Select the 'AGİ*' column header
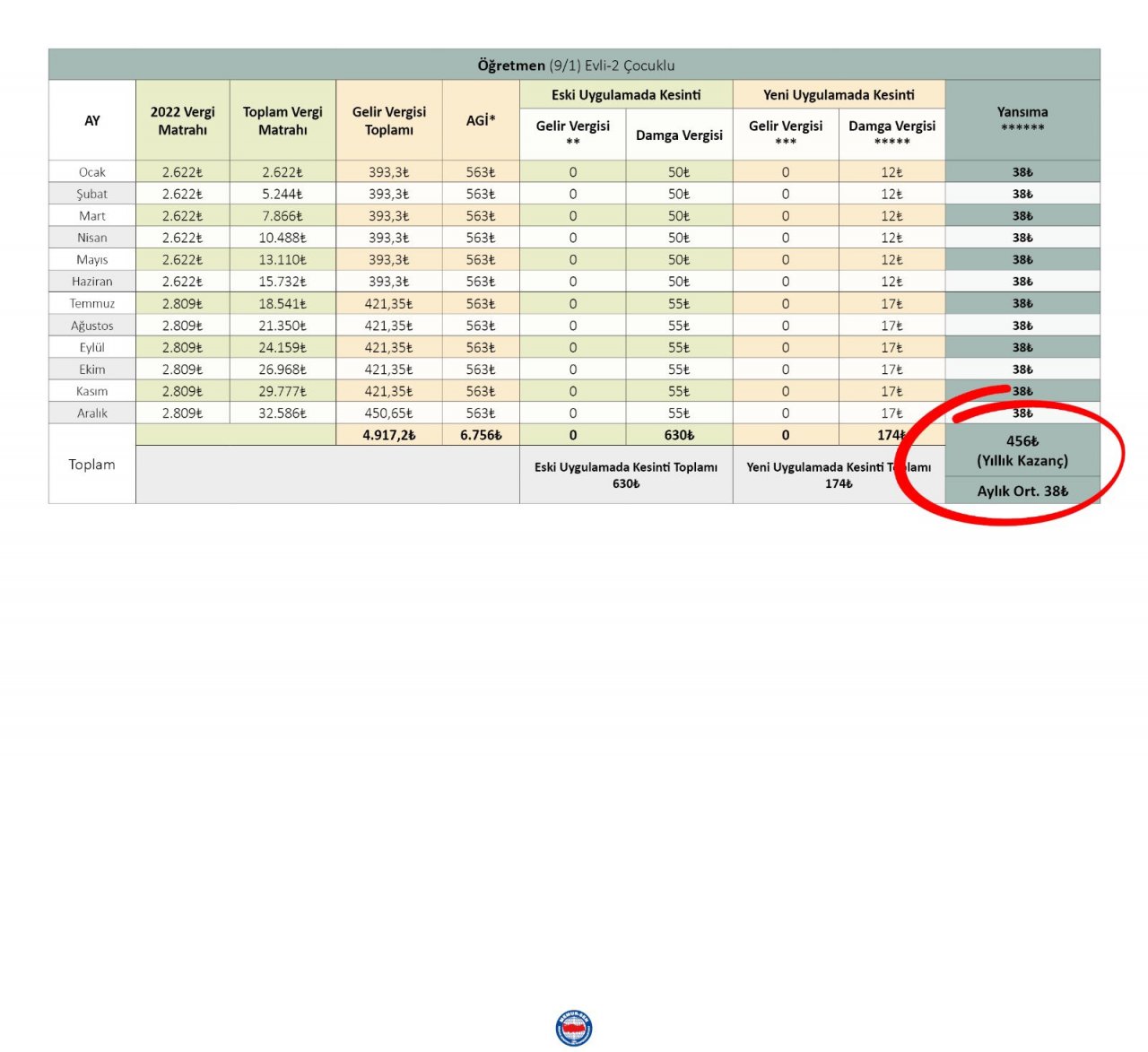This screenshot has height=1052, width=1148. (480, 121)
